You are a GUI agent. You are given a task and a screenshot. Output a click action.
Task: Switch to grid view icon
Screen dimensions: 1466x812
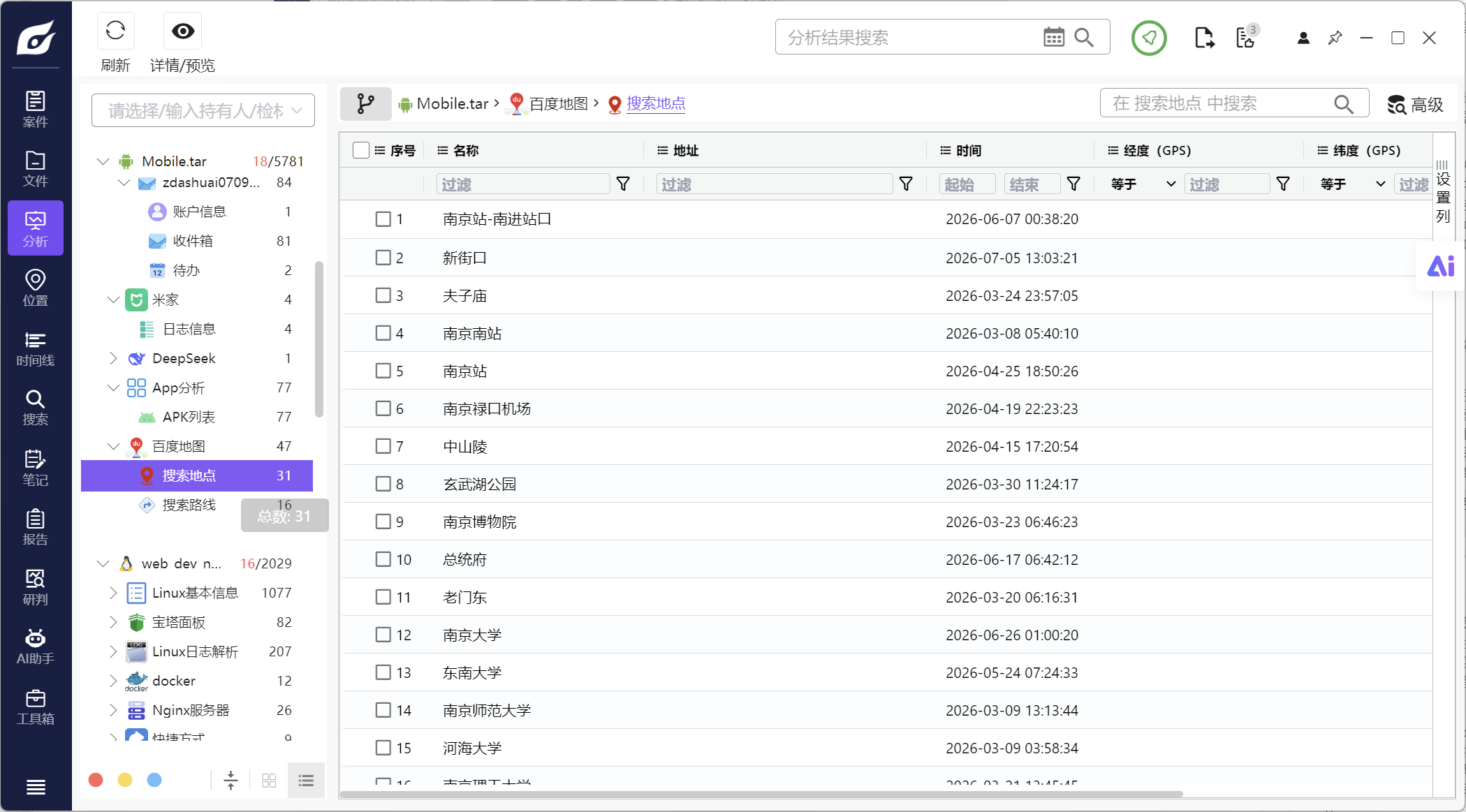269,780
